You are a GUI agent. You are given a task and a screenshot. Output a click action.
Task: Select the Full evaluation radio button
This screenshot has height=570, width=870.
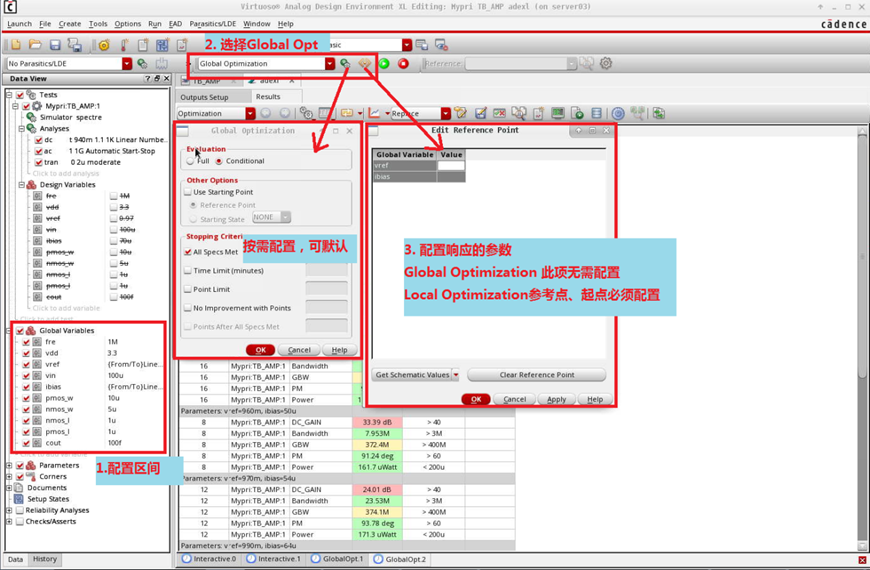(x=191, y=161)
